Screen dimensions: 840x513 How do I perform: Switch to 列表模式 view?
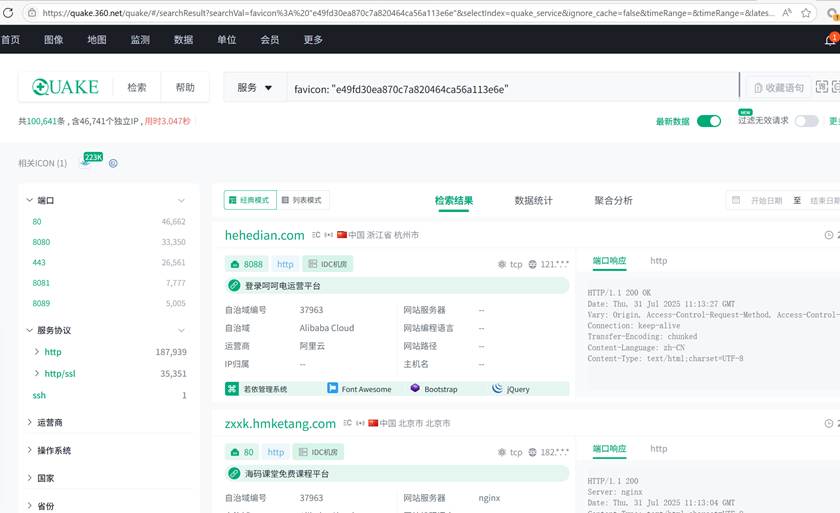[302, 200]
